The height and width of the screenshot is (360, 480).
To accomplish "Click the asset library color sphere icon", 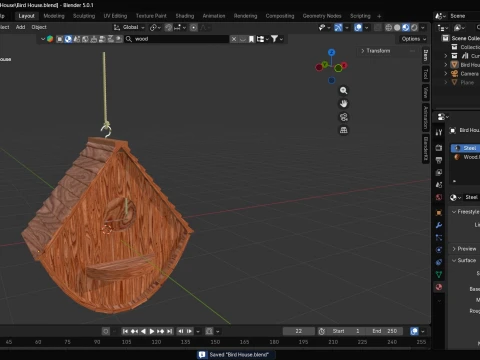I will pyautogui.click(x=50, y=39).
